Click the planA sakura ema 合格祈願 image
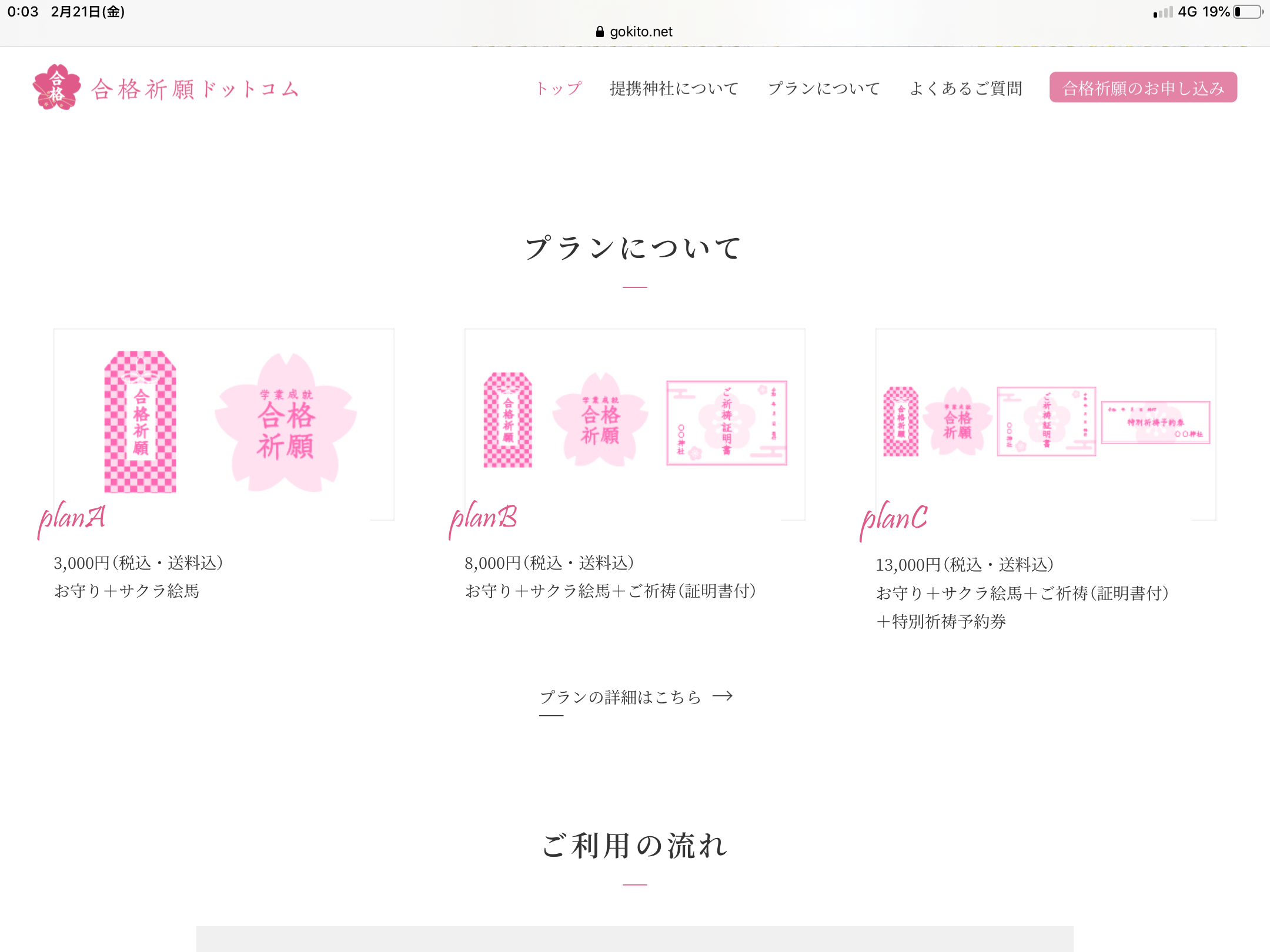The height and width of the screenshot is (952, 1270). (x=286, y=422)
